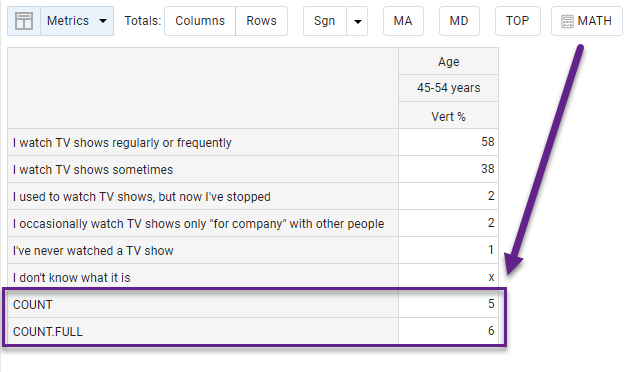
Task: Click the COUNT.FULL value cell 6
Action: pyautogui.click(x=448, y=331)
